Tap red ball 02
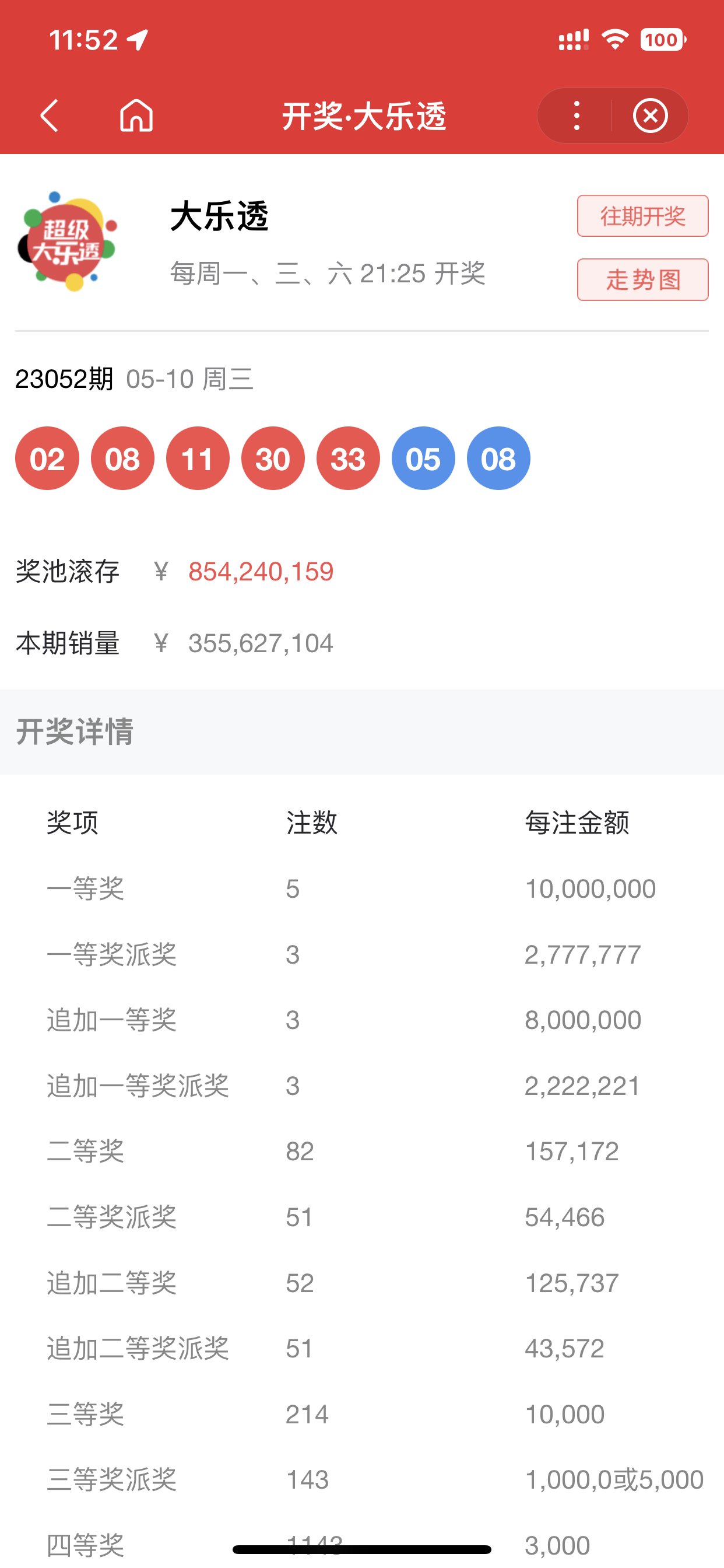724x1568 pixels. tap(47, 459)
